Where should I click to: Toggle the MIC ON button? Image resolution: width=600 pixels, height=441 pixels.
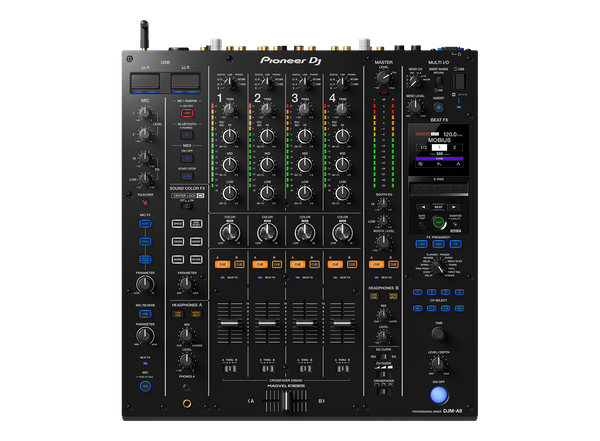[x=145, y=386]
